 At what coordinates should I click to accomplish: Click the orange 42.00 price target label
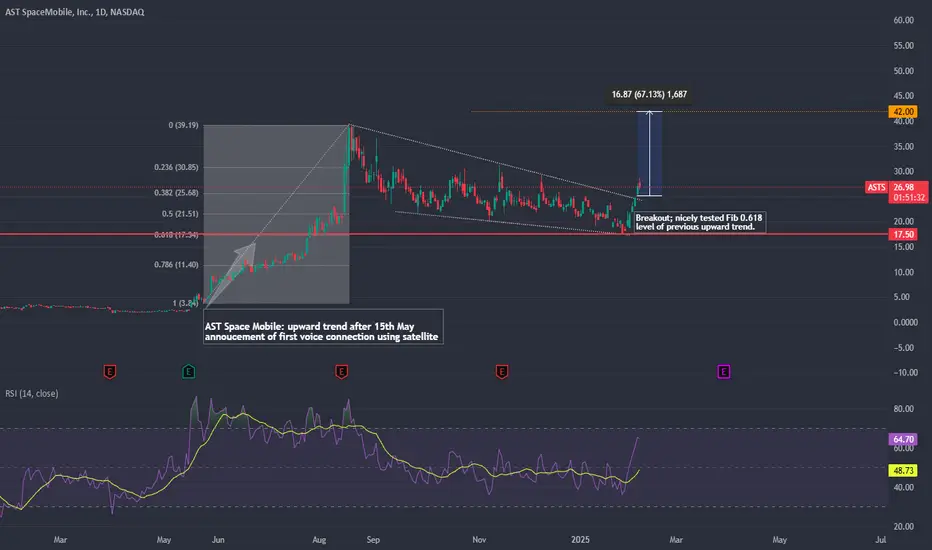(903, 112)
